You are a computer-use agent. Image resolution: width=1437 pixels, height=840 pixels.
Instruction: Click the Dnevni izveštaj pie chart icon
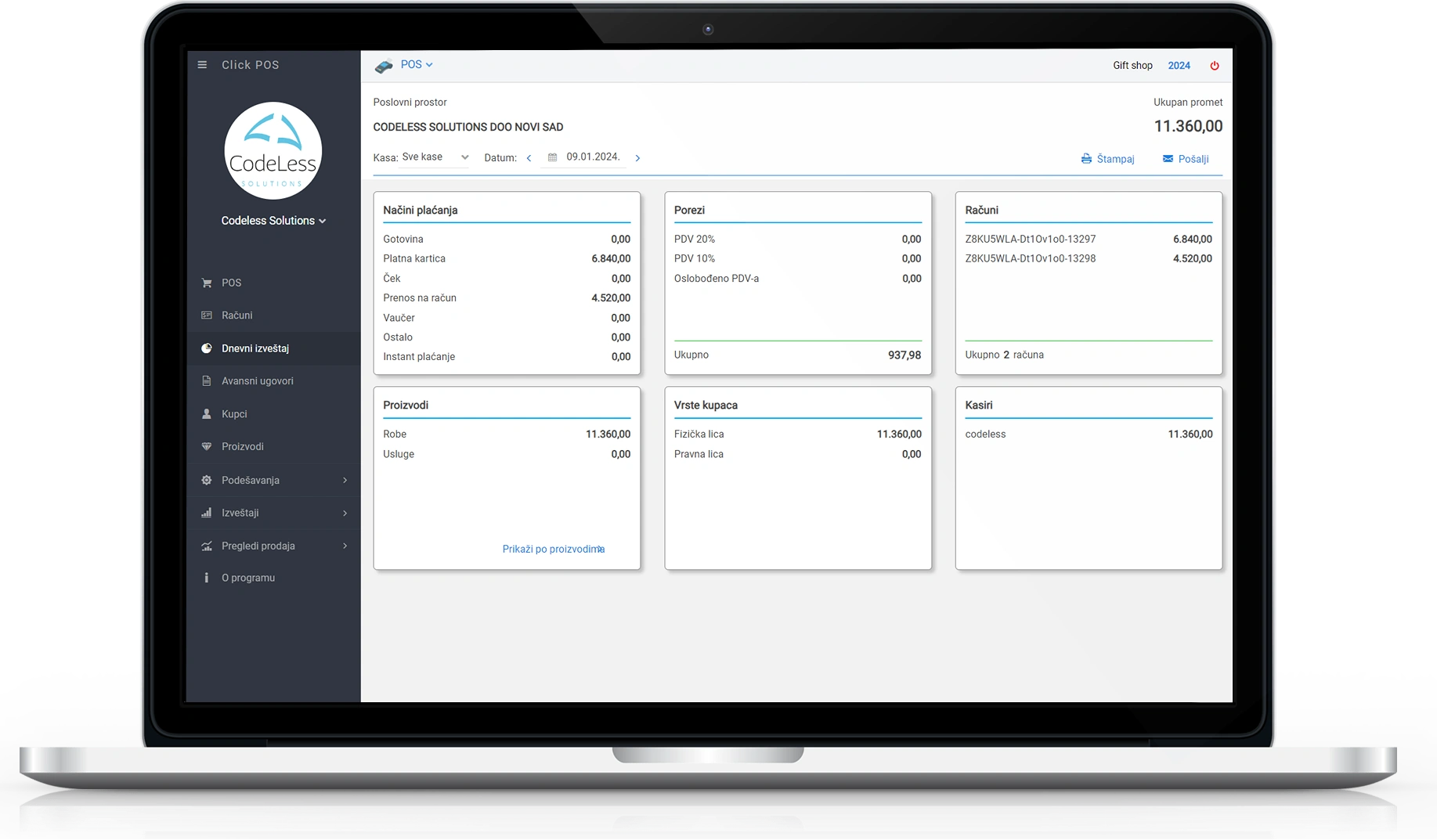tap(207, 348)
